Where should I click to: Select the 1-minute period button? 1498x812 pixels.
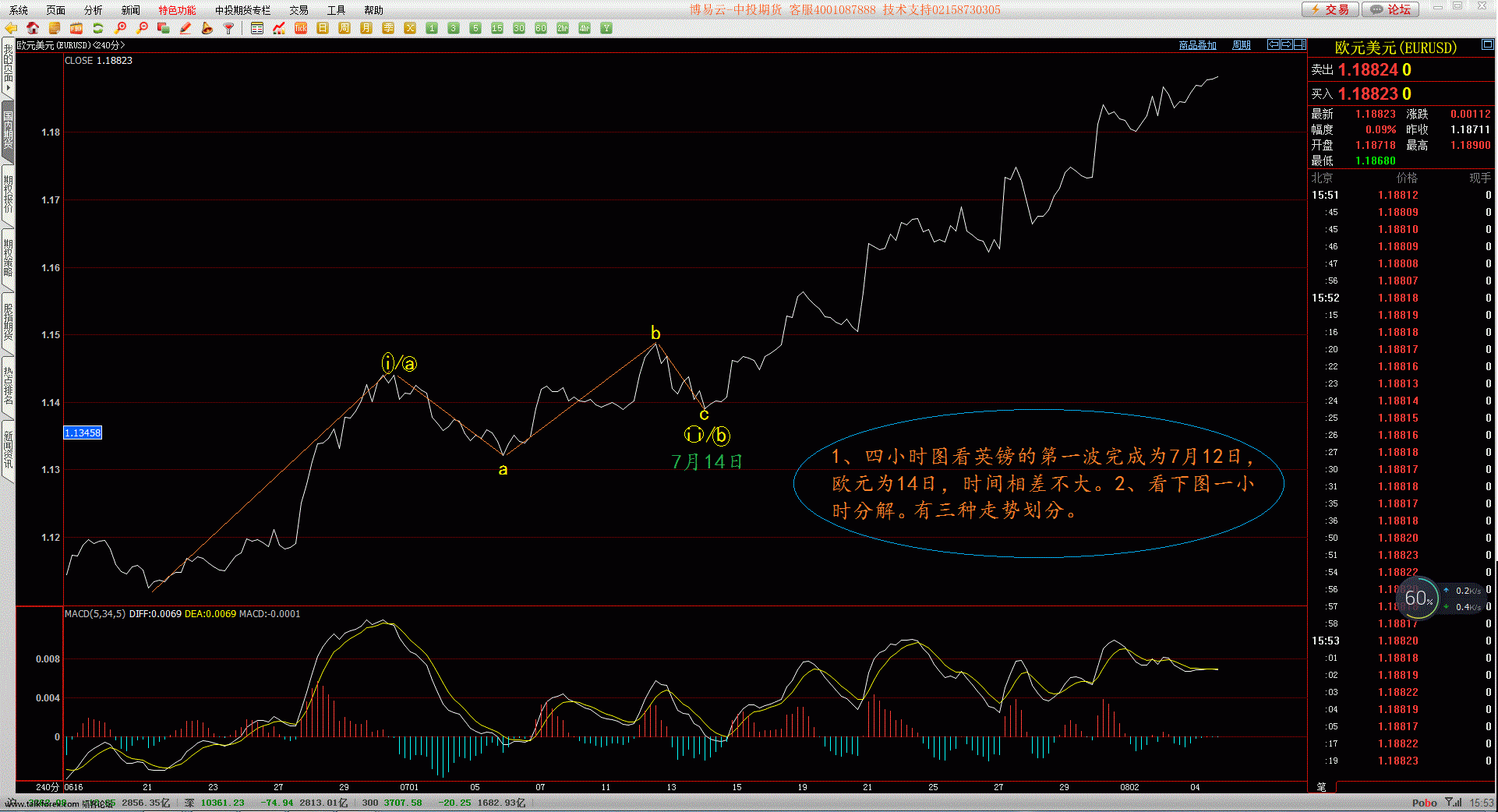[432, 28]
